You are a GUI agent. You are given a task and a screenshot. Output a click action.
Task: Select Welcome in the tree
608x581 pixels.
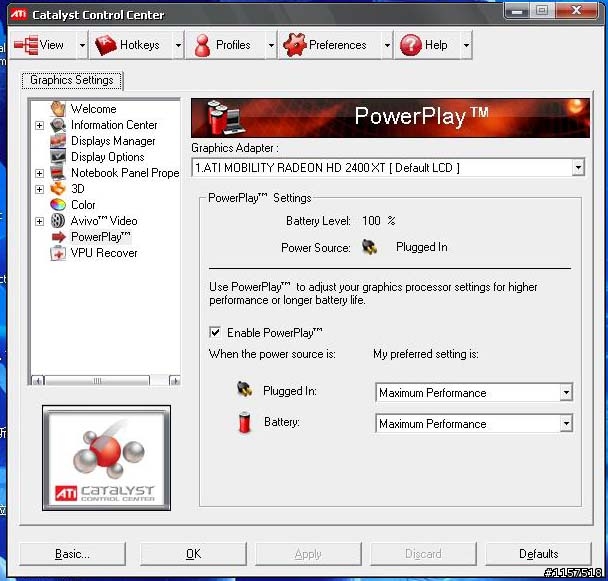click(x=93, y=109)
